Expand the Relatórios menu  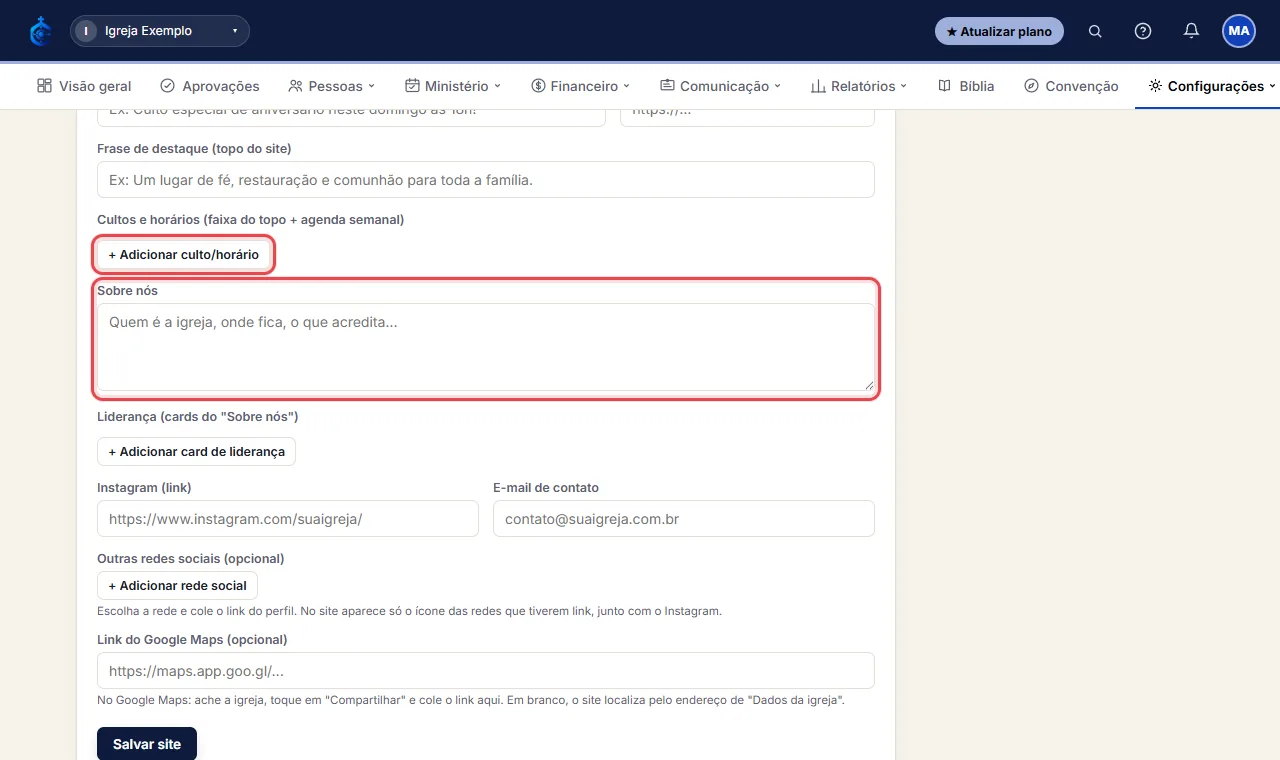point(859,86)
